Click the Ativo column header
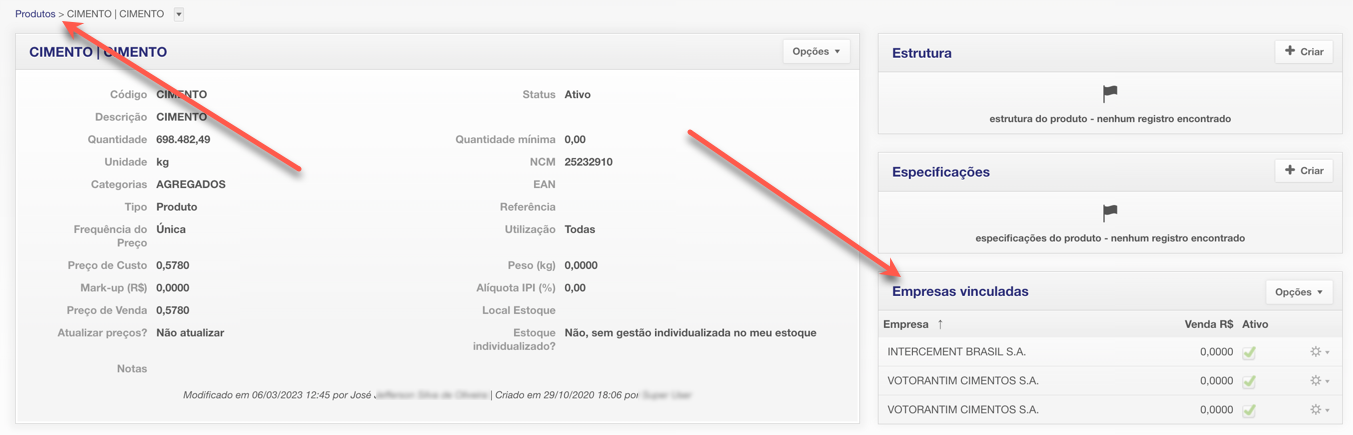1353x435 pixels. [1255, 324]
